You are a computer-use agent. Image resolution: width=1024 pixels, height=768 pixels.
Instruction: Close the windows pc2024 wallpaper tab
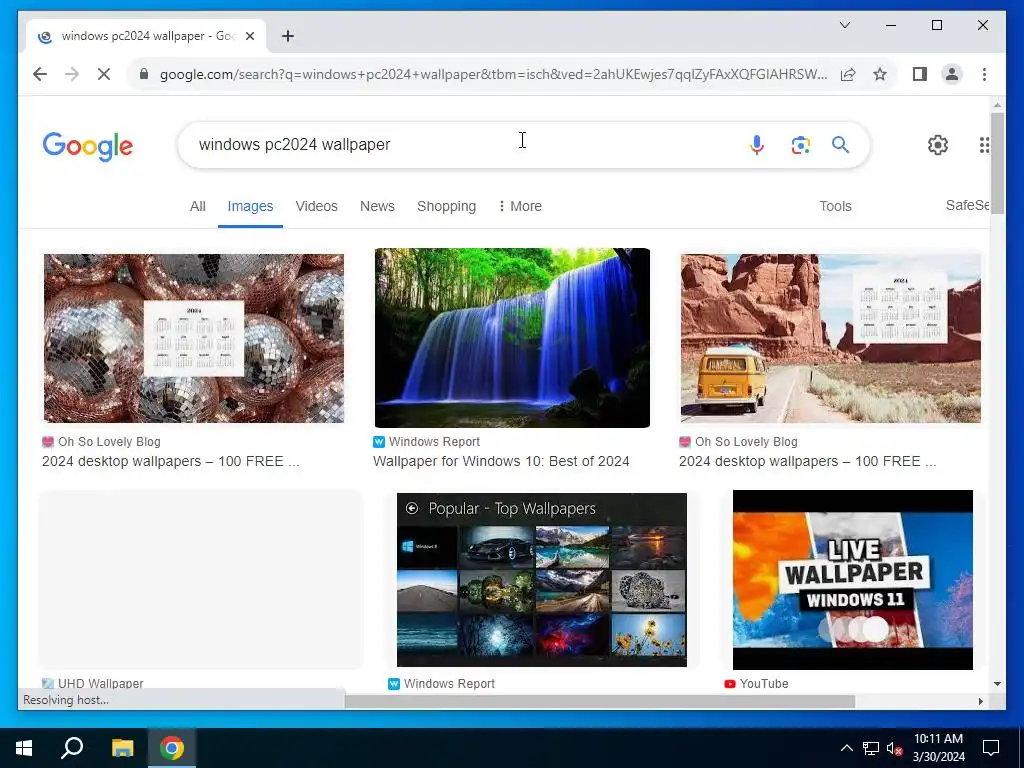(x=249, y=36)
